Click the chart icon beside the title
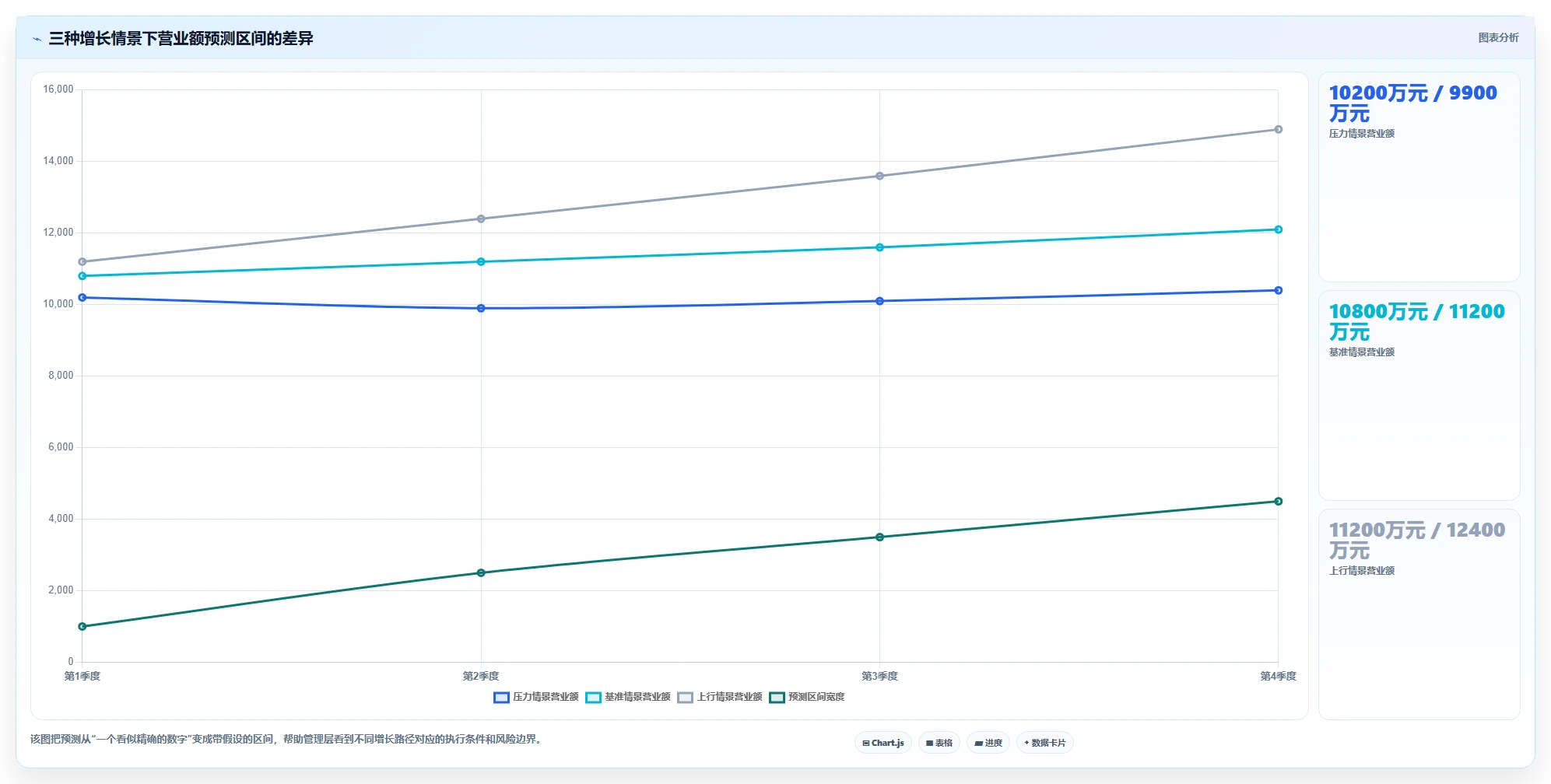The height and width of the screenshot is (784, 1551). click(x=37, y=39)
